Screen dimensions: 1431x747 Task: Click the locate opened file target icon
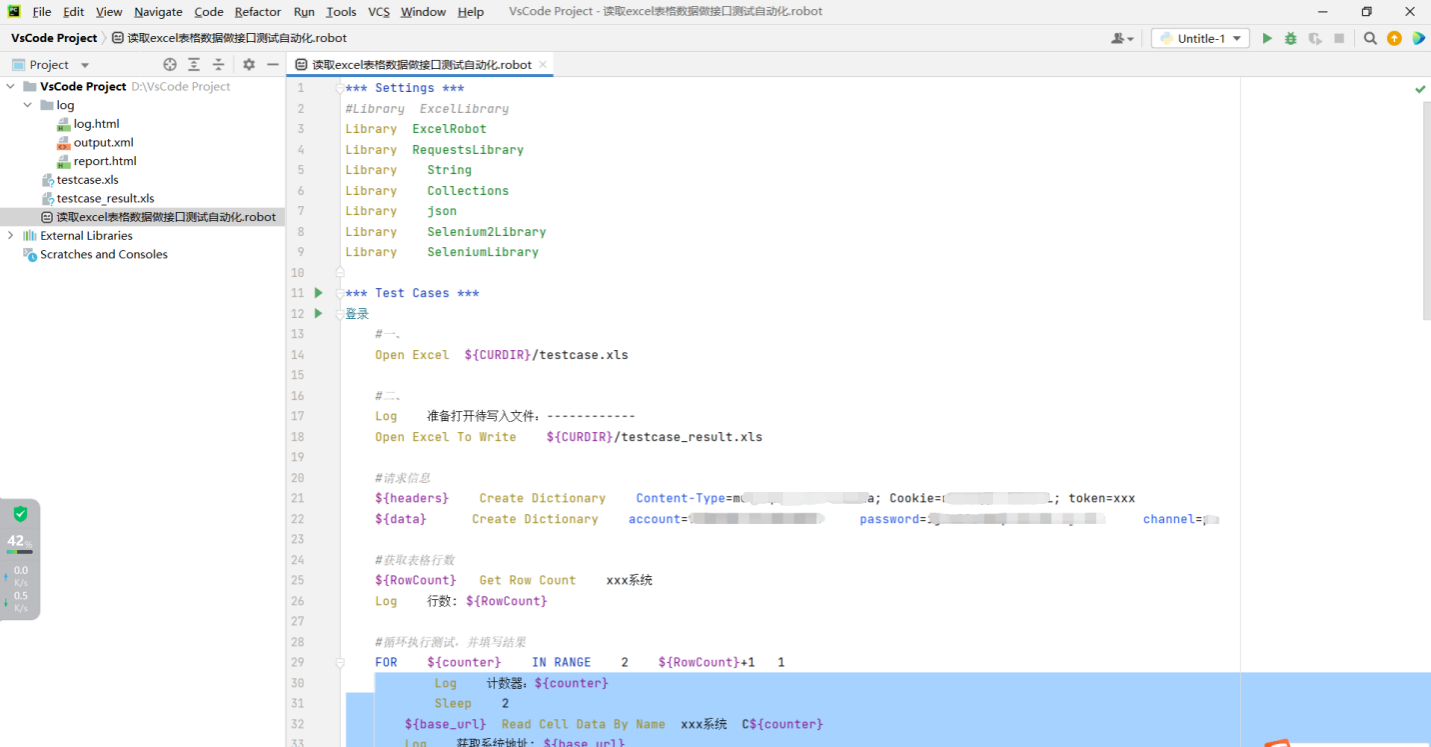point(170,64)
